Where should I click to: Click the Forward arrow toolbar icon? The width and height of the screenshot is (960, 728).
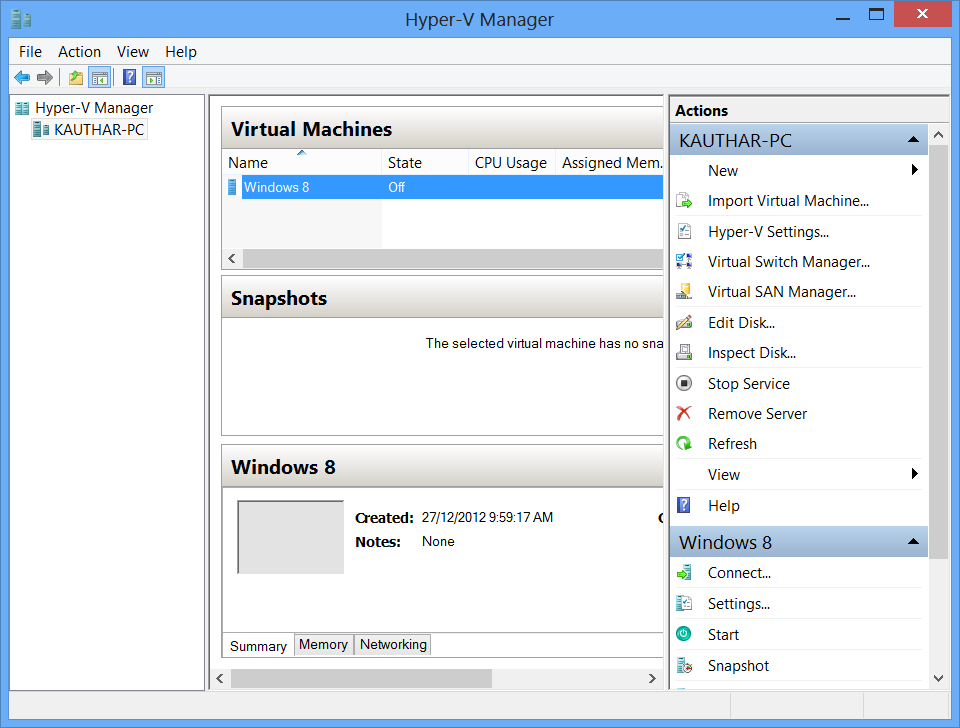(x=45, y=78)
